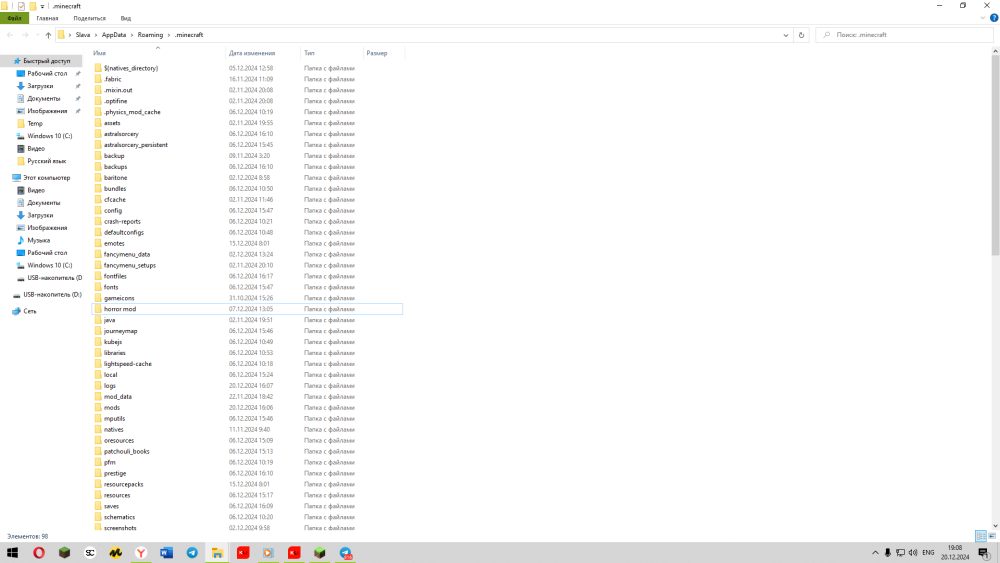Sort by the Дата изменения column header

[x=252, y=53]
